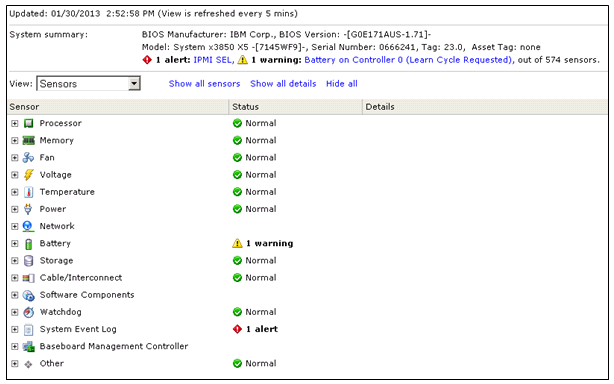
Task: Expand the Processor sensor group
Action: pos(14,123)
